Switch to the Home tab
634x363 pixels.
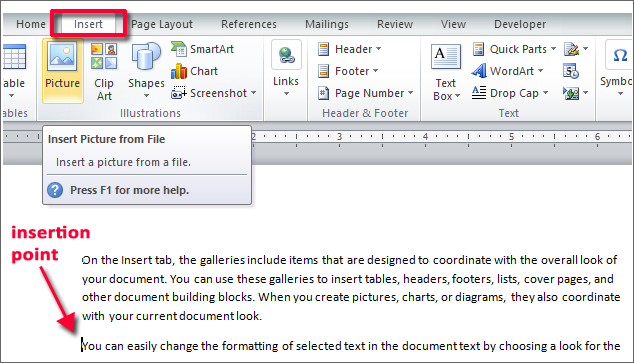click(31, 24)
